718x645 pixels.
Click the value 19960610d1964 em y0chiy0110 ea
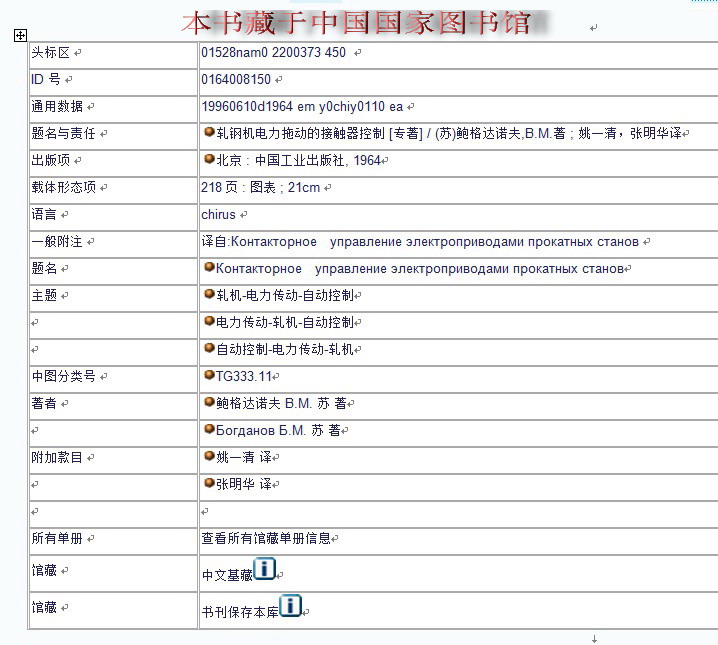click(302, 107)
